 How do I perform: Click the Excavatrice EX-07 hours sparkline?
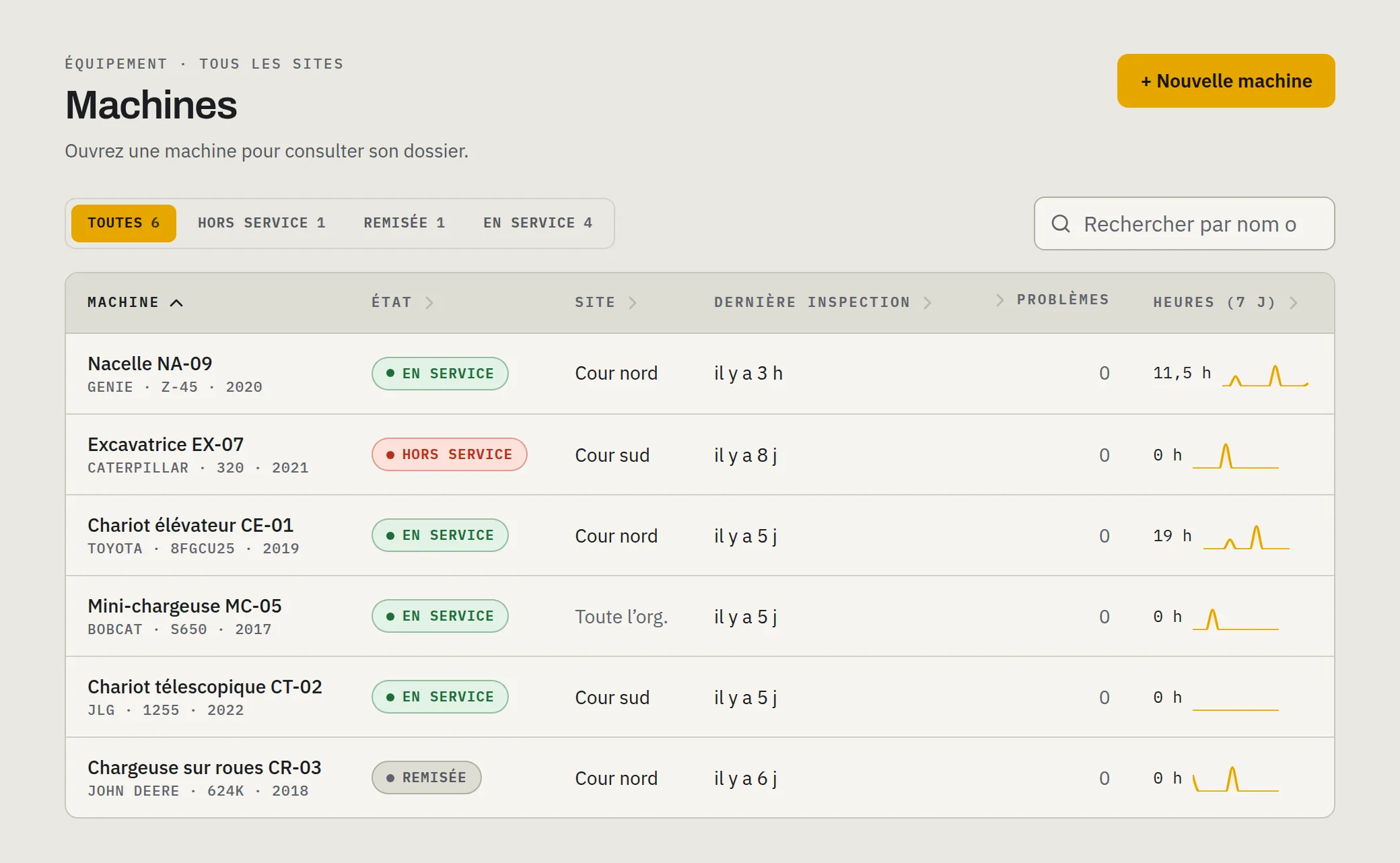tap(1236, 456)
